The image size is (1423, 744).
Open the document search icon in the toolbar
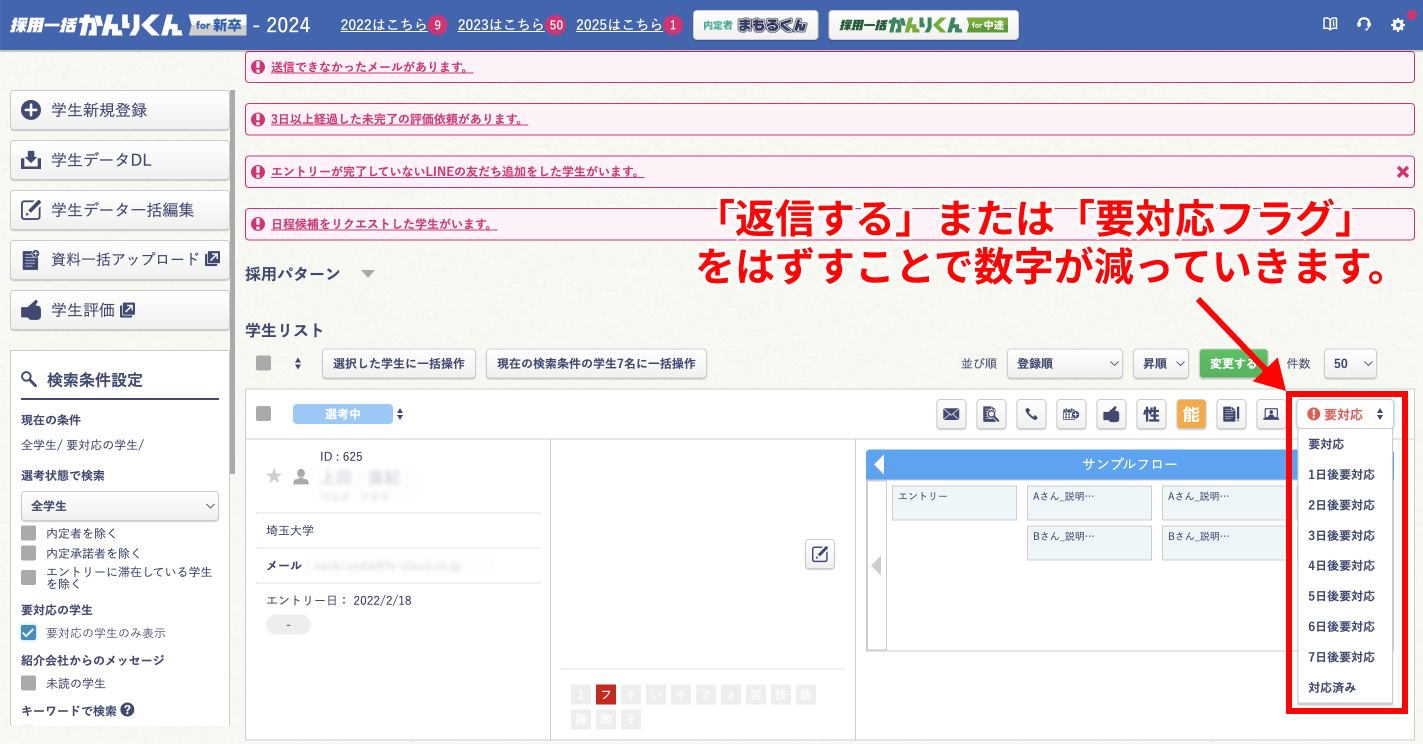[991, 414]
